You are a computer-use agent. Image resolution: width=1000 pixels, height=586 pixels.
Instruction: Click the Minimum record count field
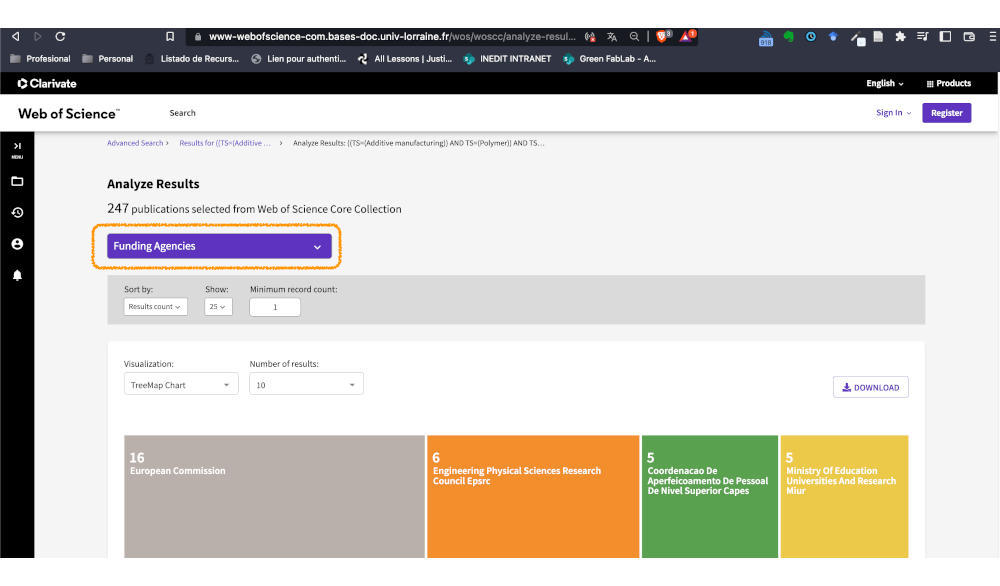274,307
